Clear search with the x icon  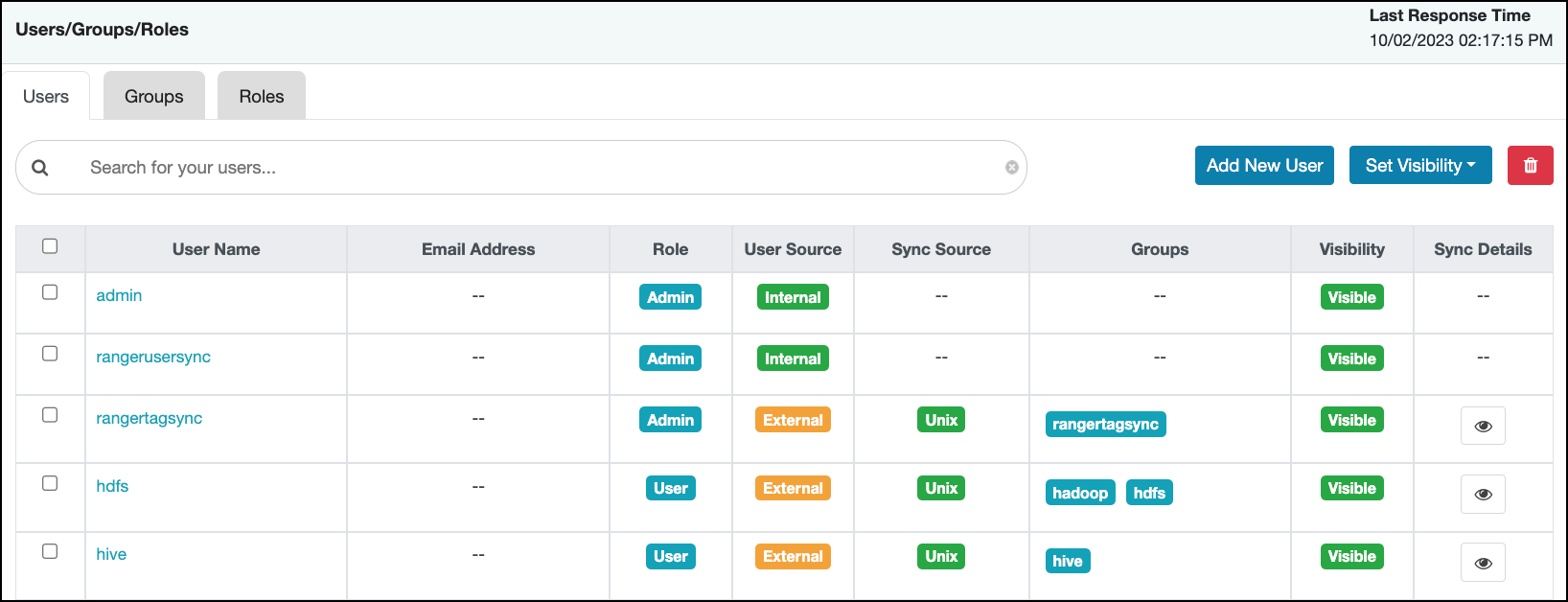tap(1011, 168)
